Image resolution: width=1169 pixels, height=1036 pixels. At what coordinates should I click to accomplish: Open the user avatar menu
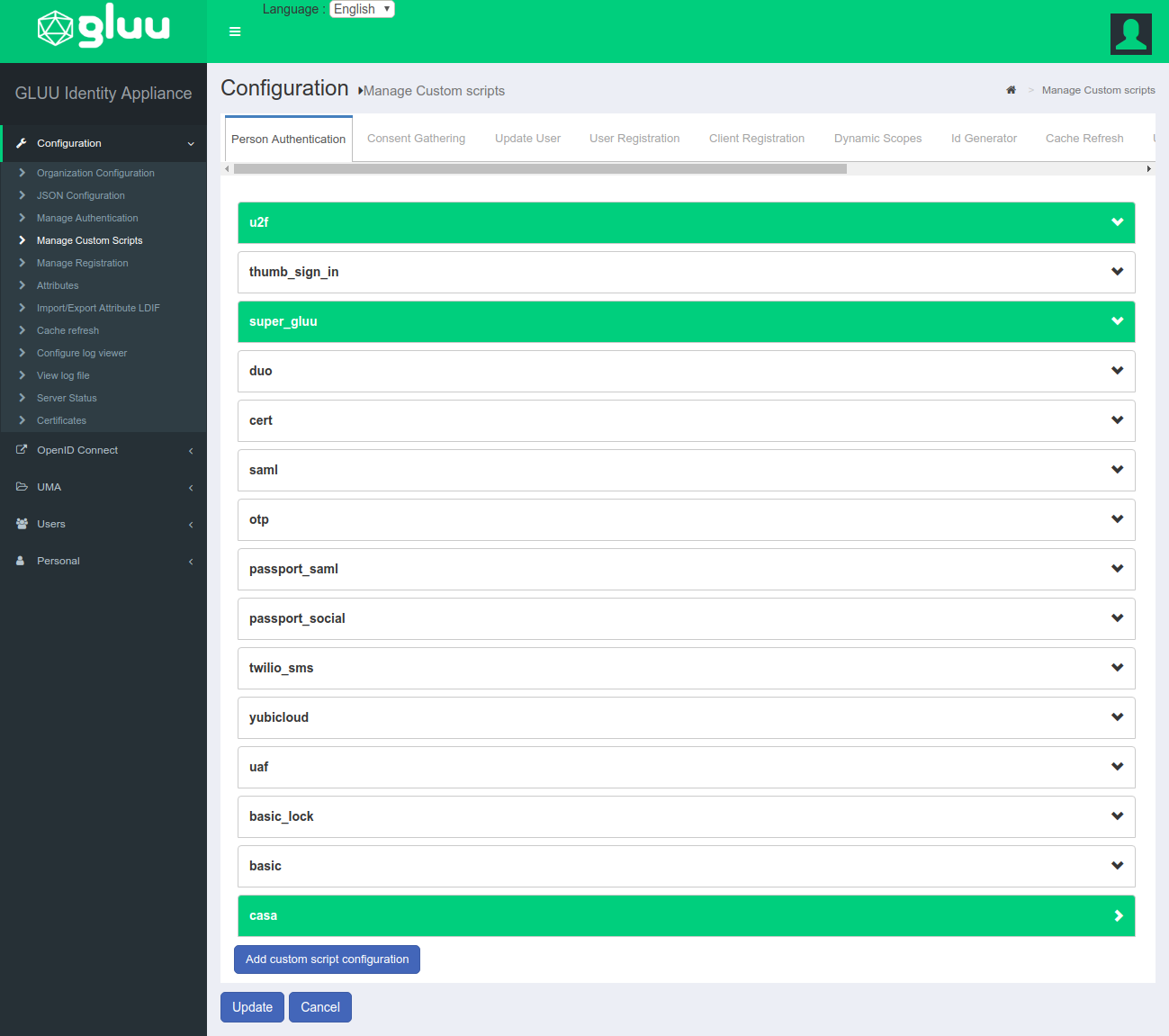(1130, 33)
